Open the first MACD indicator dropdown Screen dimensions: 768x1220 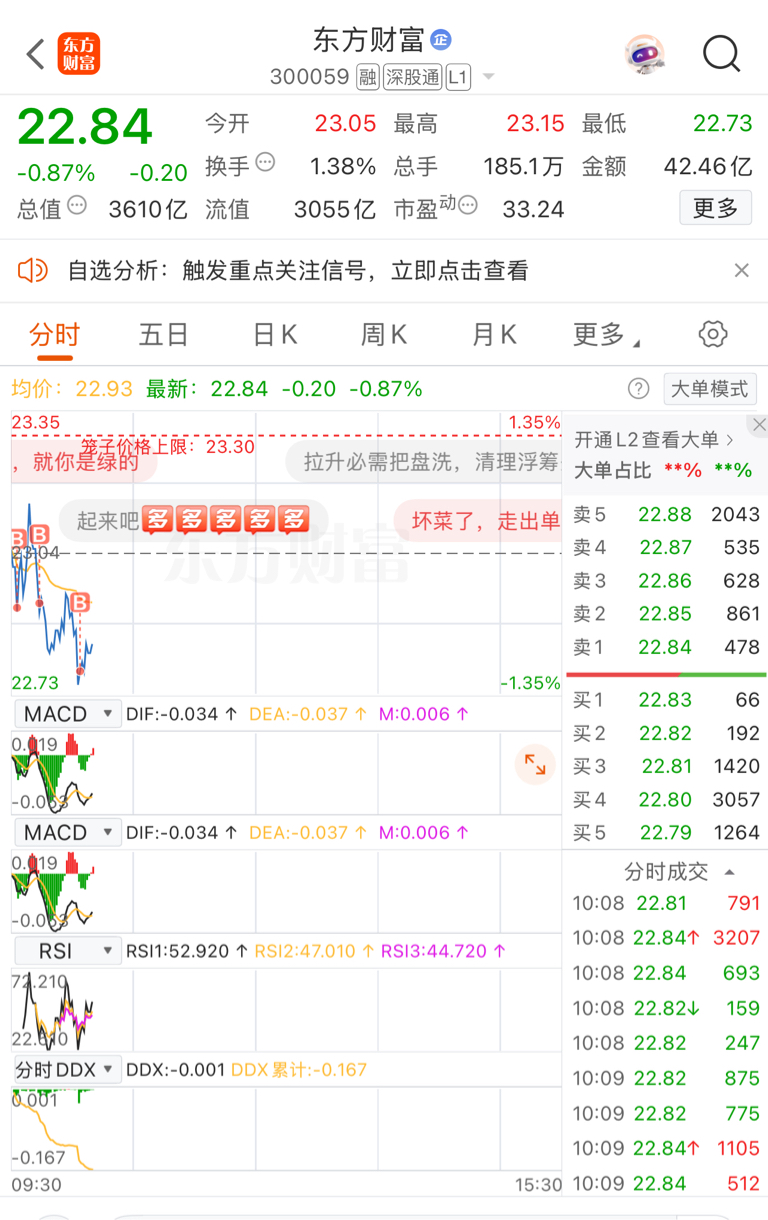click(67, 714)
